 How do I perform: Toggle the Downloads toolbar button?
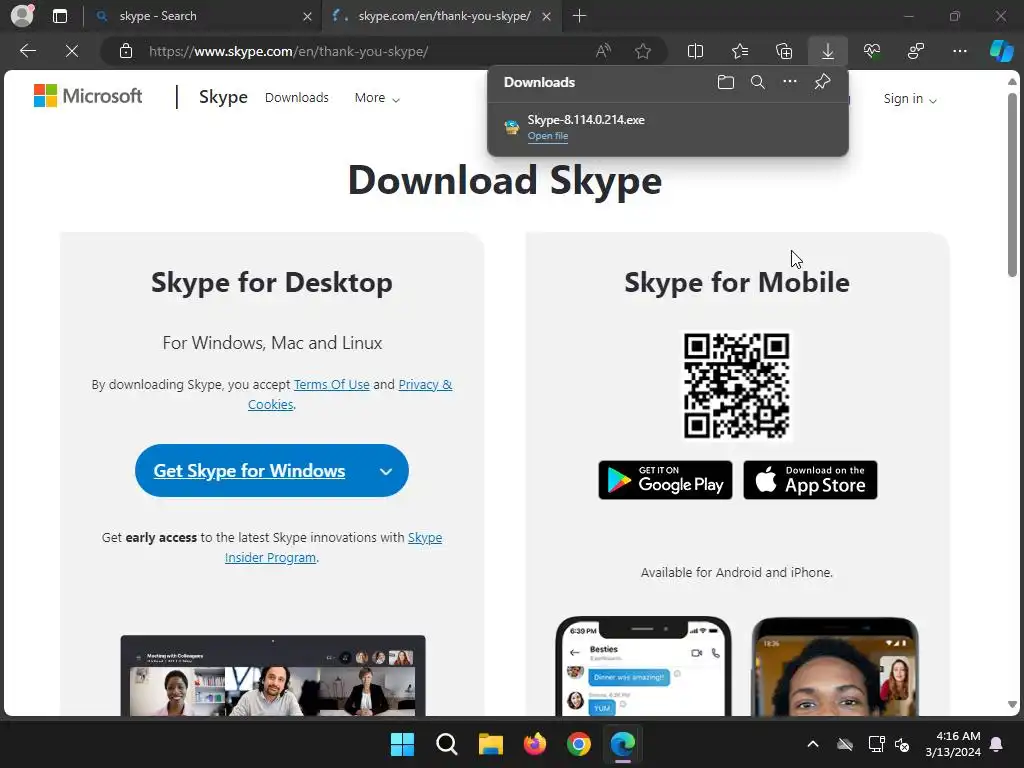(827, 51)
